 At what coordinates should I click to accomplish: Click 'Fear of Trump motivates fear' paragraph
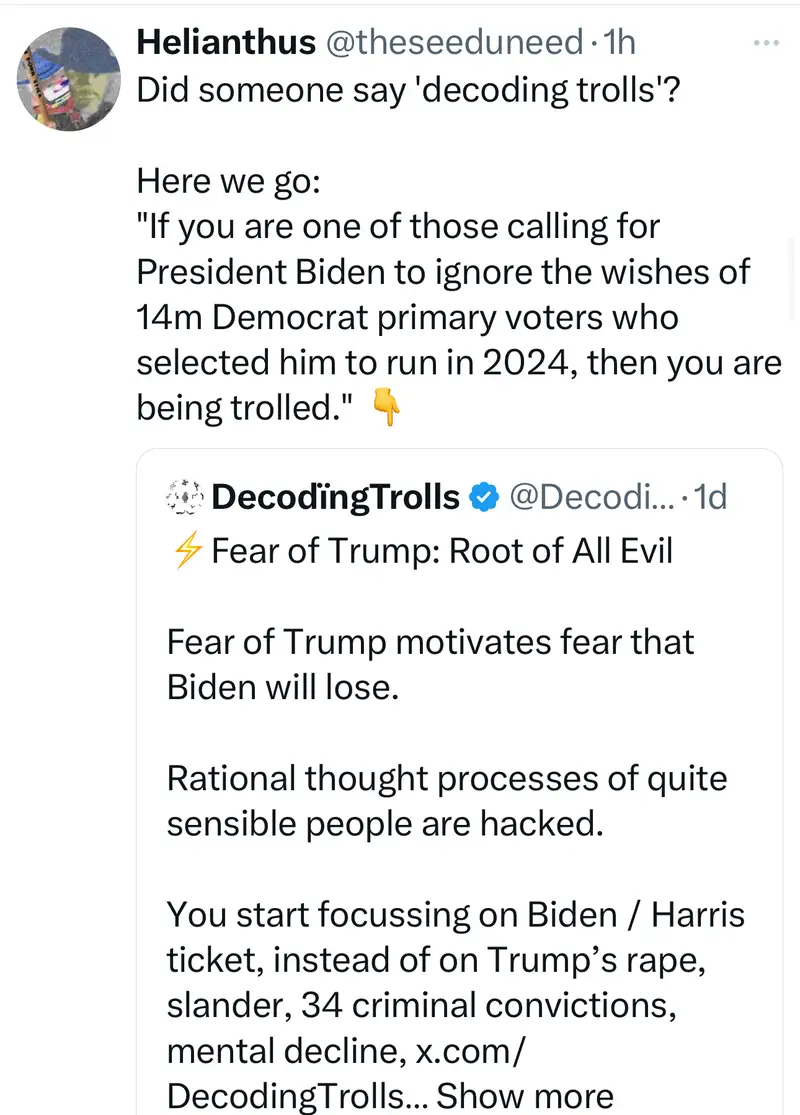(x=430, y=665)
